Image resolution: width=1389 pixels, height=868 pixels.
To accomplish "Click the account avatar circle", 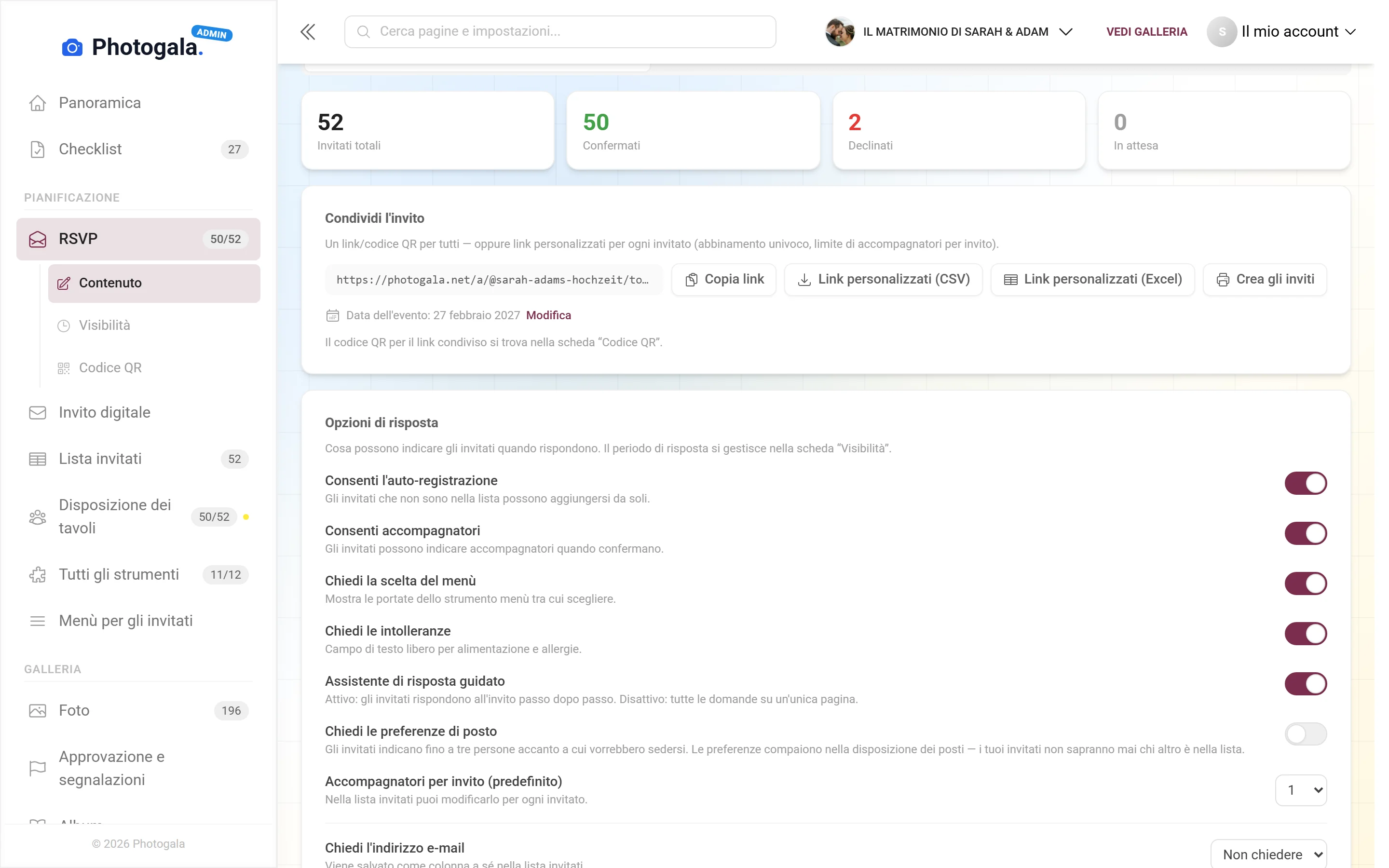I will tap(1221, 31).
